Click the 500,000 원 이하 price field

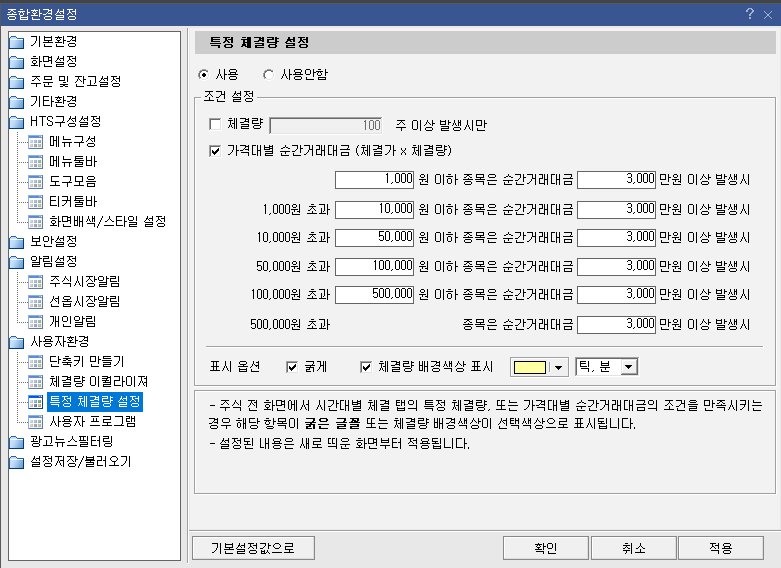point(375,294)
